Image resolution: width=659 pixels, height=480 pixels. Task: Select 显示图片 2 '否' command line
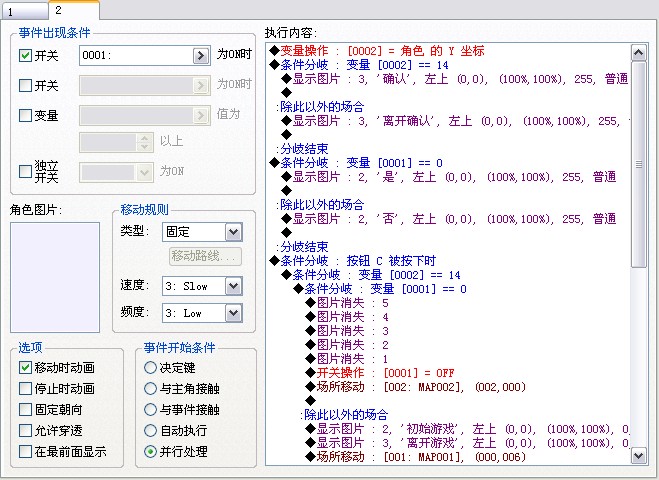click(448, 219)
